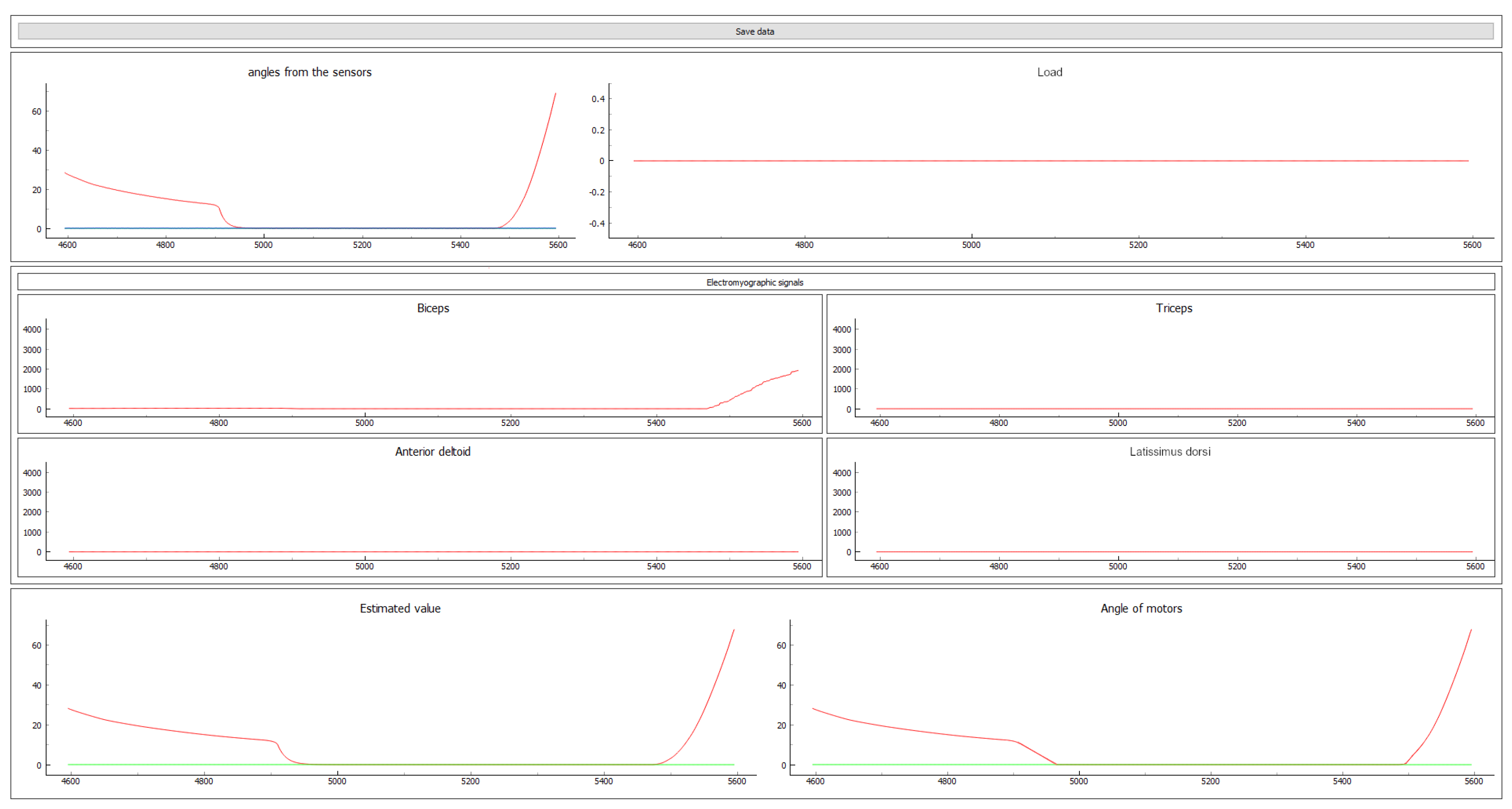
Task: Click the 5400 x-axis label in the Estimated value plot
Action: 603,781
